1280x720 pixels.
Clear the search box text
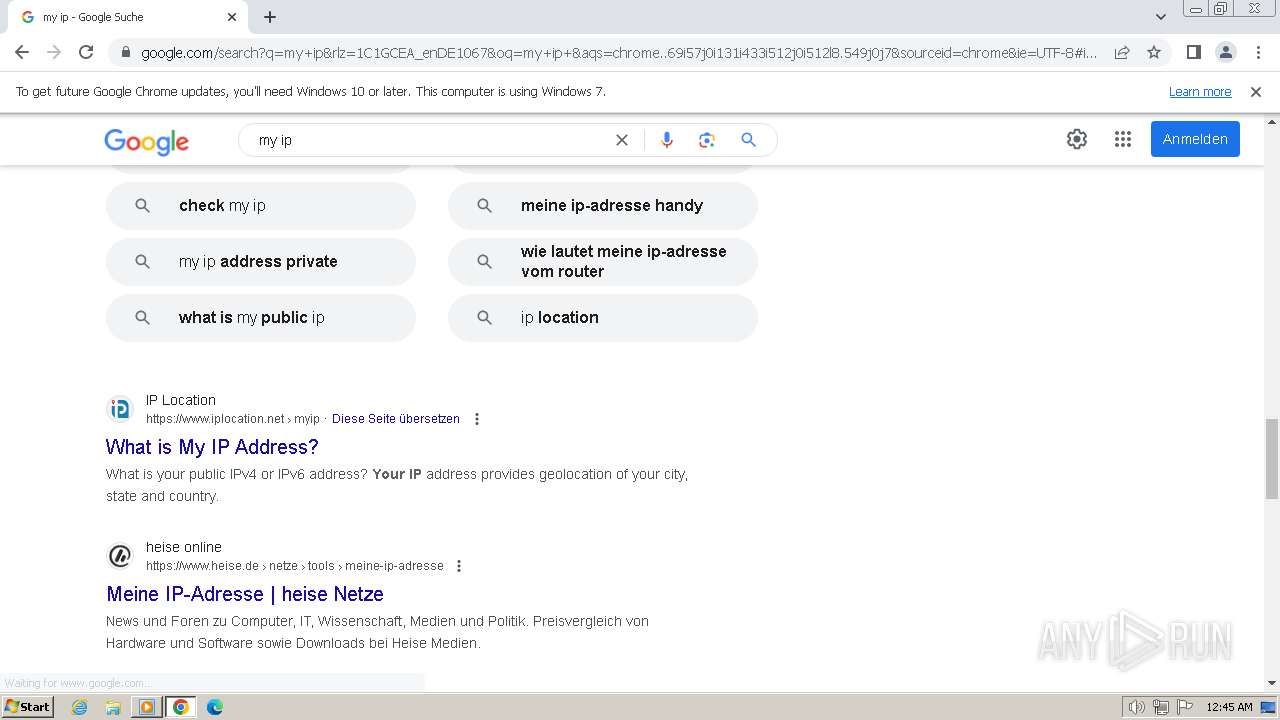[622, 140]
